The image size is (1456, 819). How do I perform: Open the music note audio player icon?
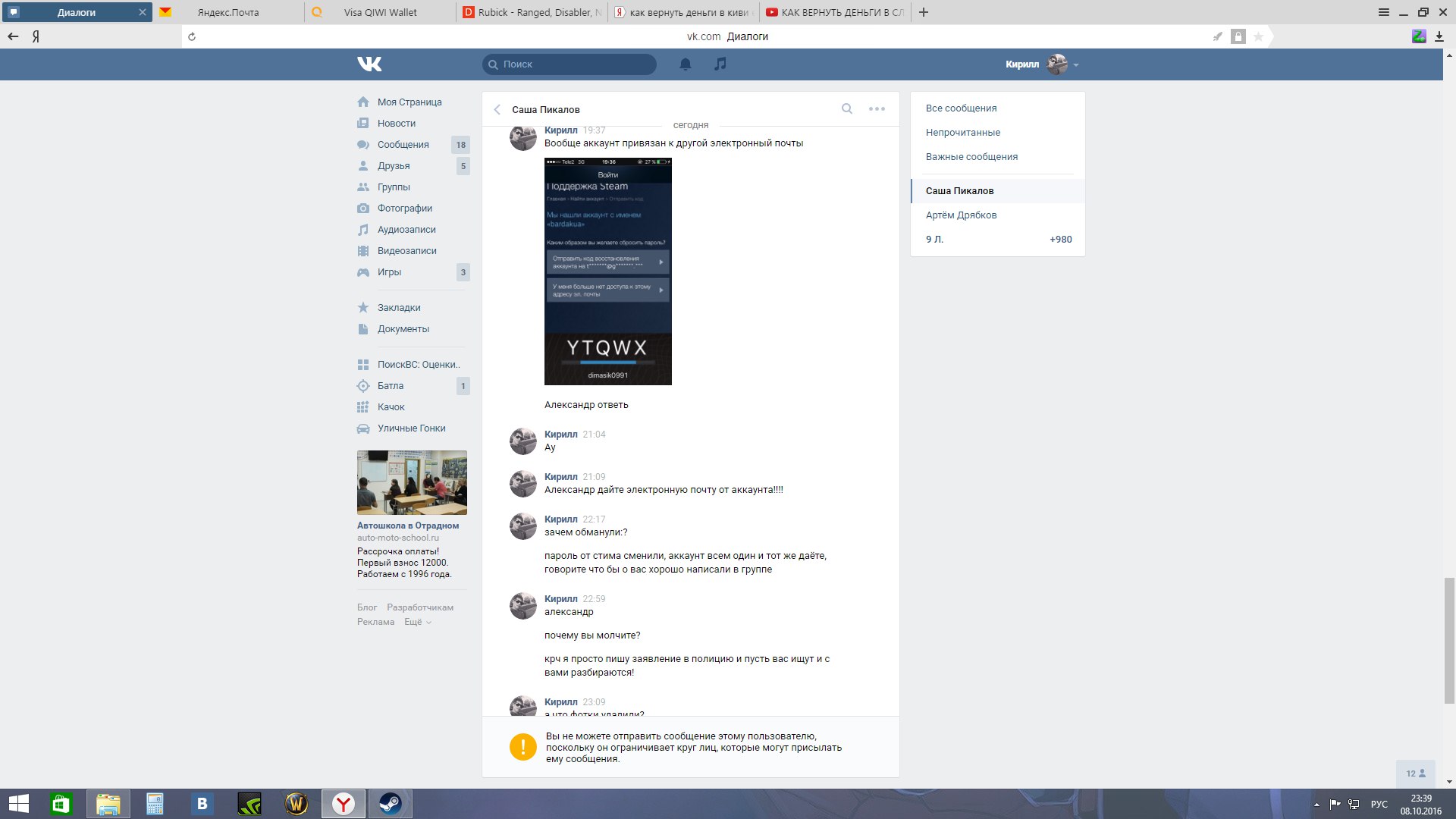pyautogui.click(x=720, y=64)
